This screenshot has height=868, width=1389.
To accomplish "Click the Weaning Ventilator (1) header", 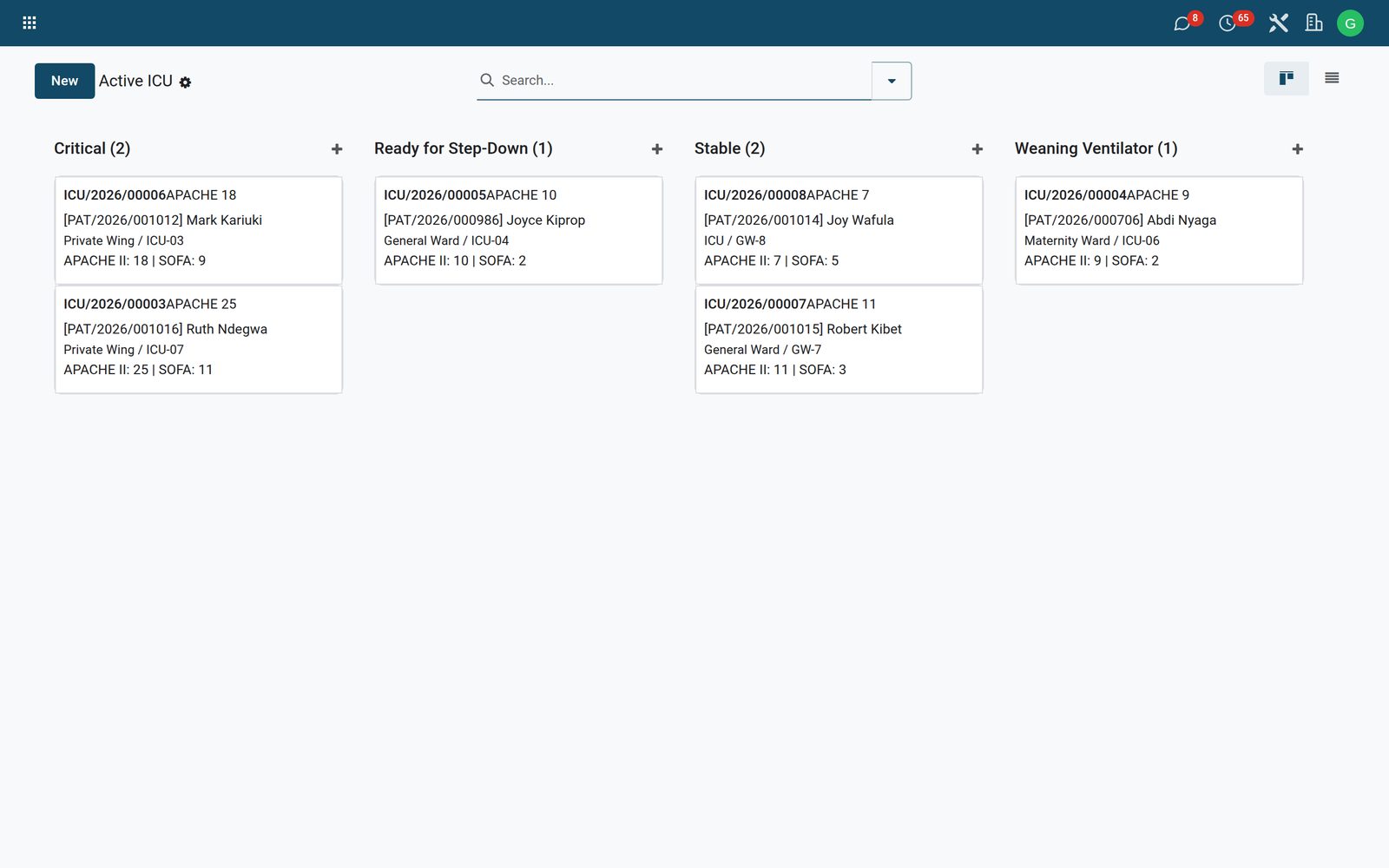I will click(1096, 148).
